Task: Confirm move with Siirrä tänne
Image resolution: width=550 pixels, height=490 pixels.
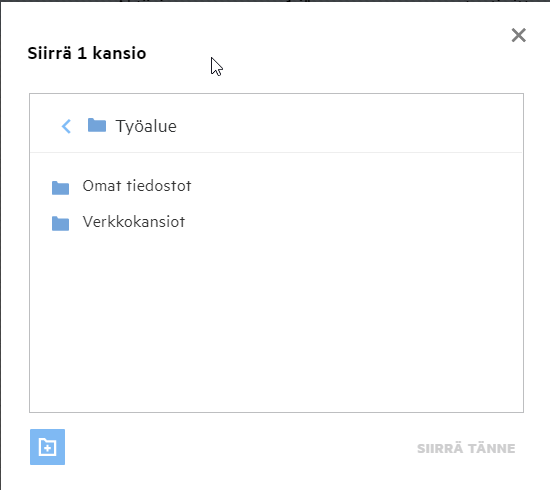Action: [x=466, y=448]
